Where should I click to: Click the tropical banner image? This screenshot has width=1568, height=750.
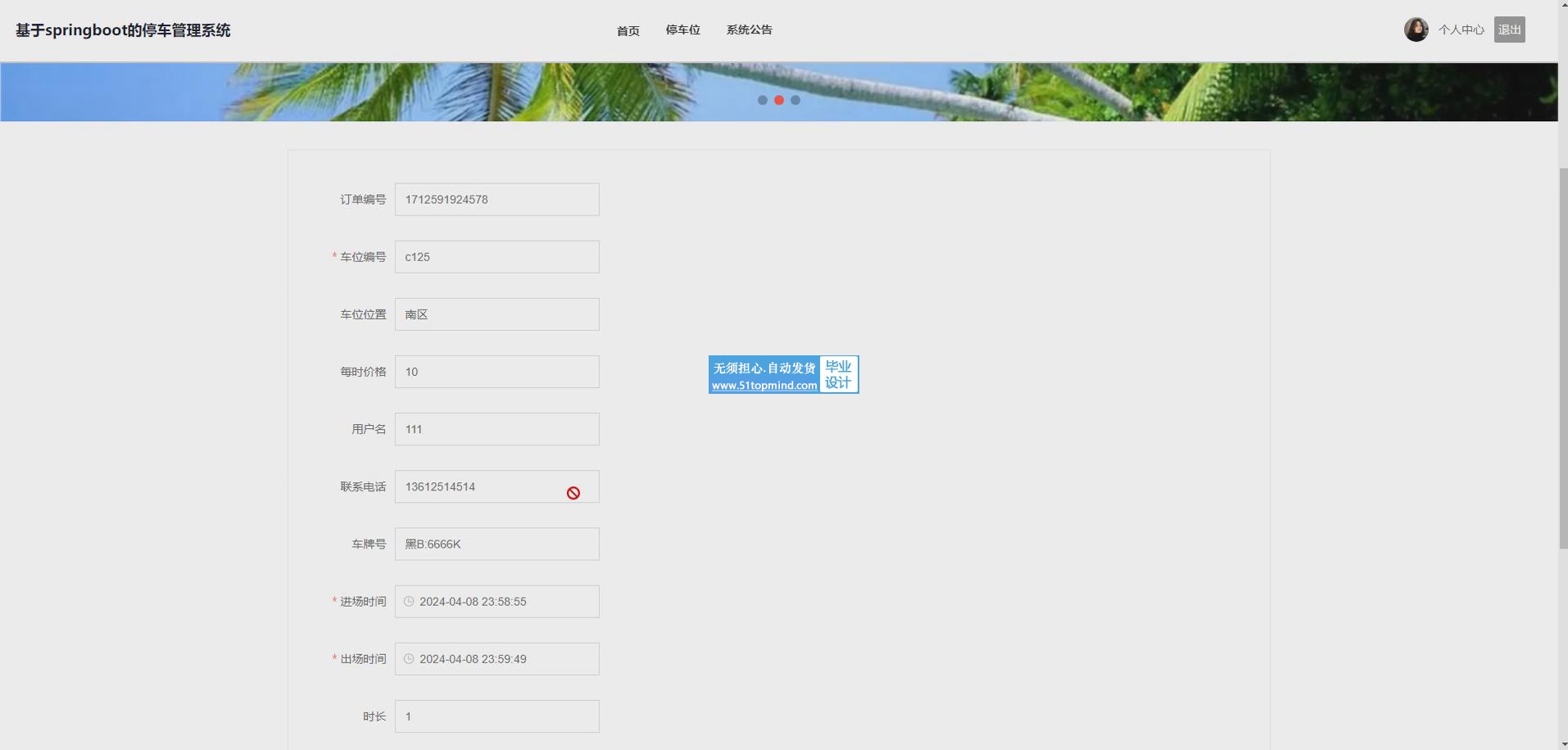coord(778,92)
